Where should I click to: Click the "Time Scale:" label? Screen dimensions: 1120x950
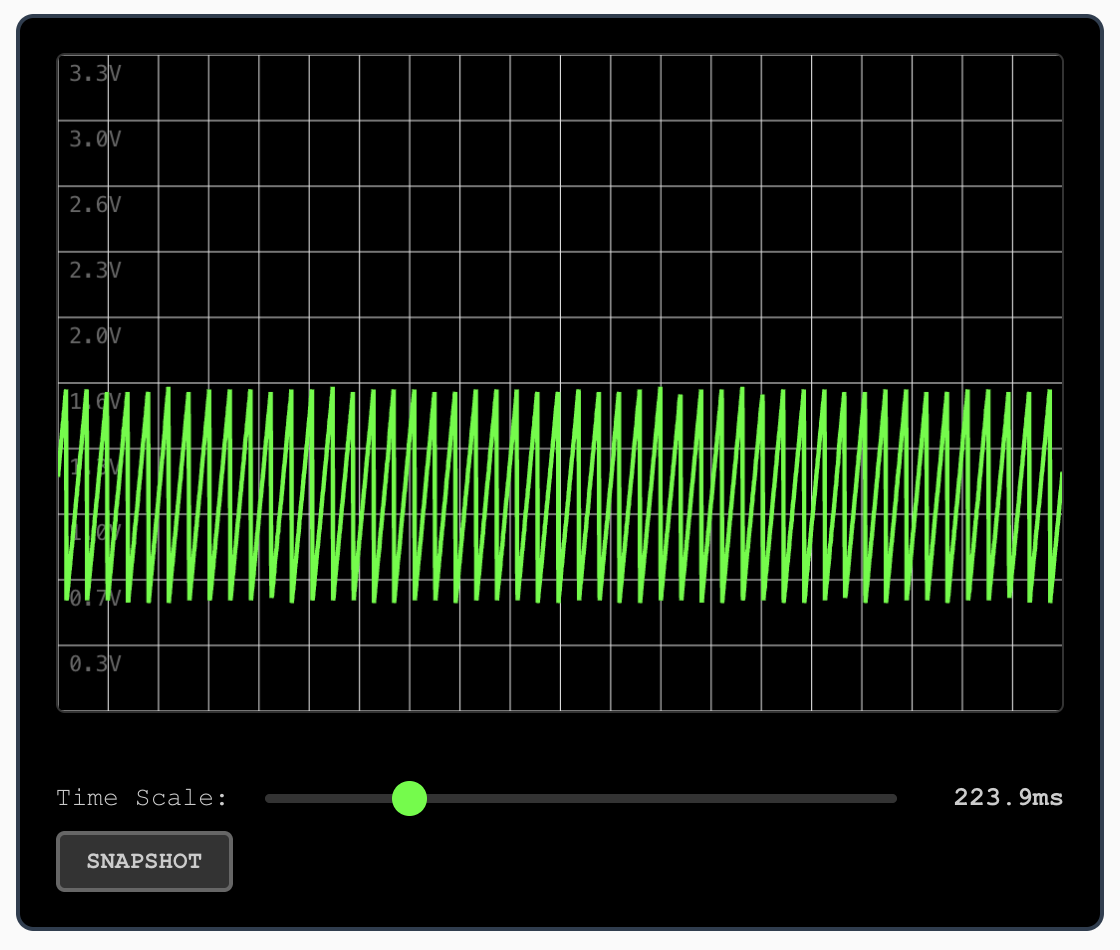click(141, 798)
